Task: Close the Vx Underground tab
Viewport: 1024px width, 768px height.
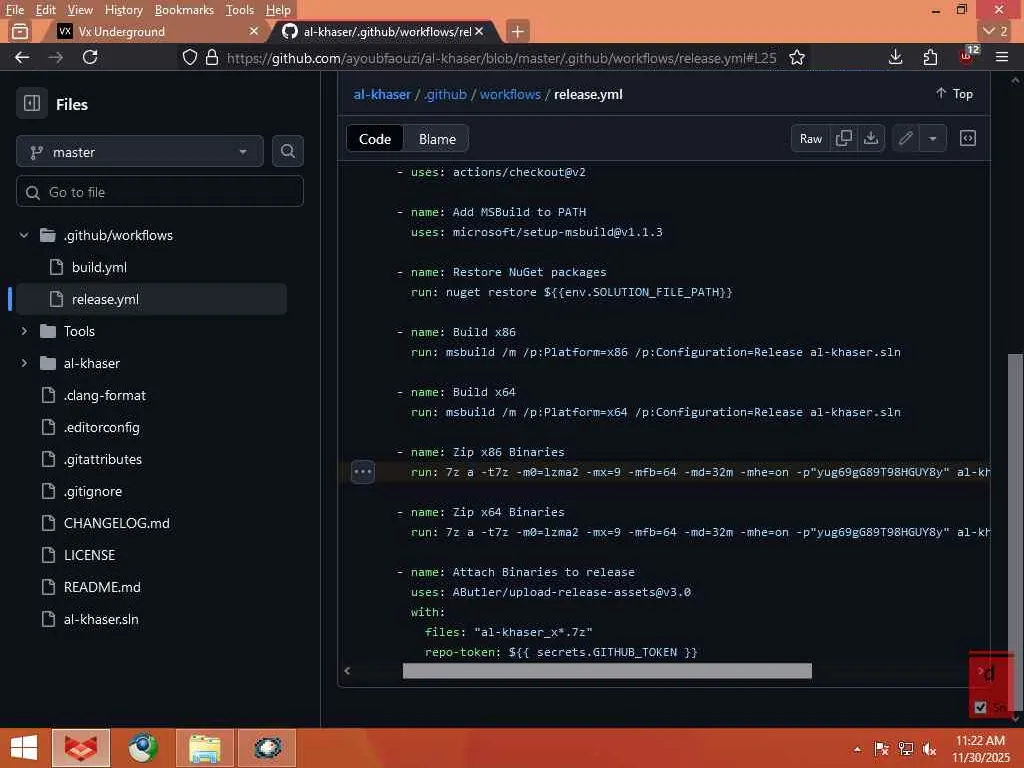Action: (x=254, y=31)
